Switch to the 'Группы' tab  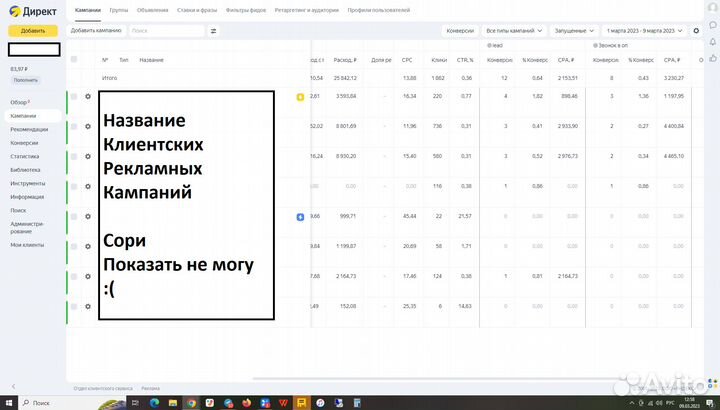pos(118,10)
